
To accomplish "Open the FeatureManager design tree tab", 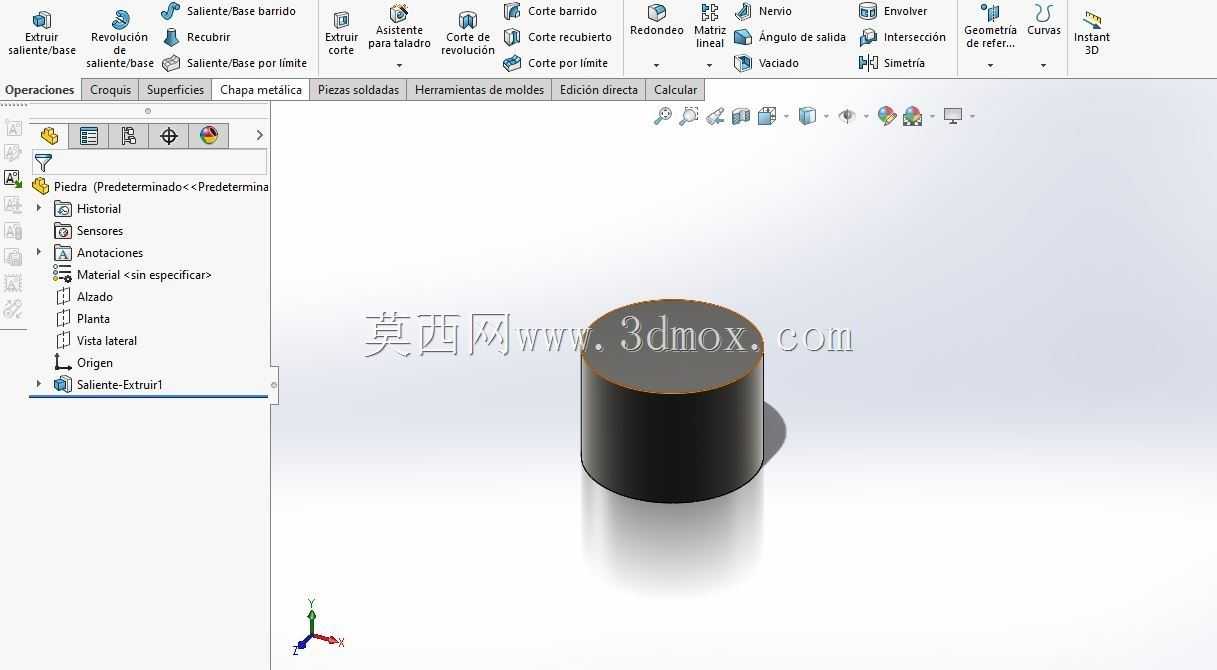I will [49, 136].
